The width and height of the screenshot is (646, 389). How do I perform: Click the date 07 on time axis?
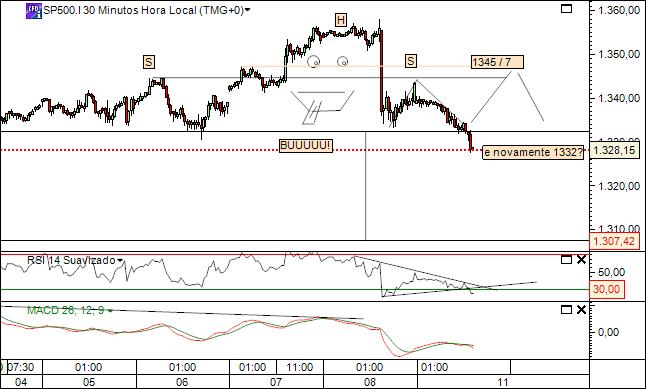point(276,382)
